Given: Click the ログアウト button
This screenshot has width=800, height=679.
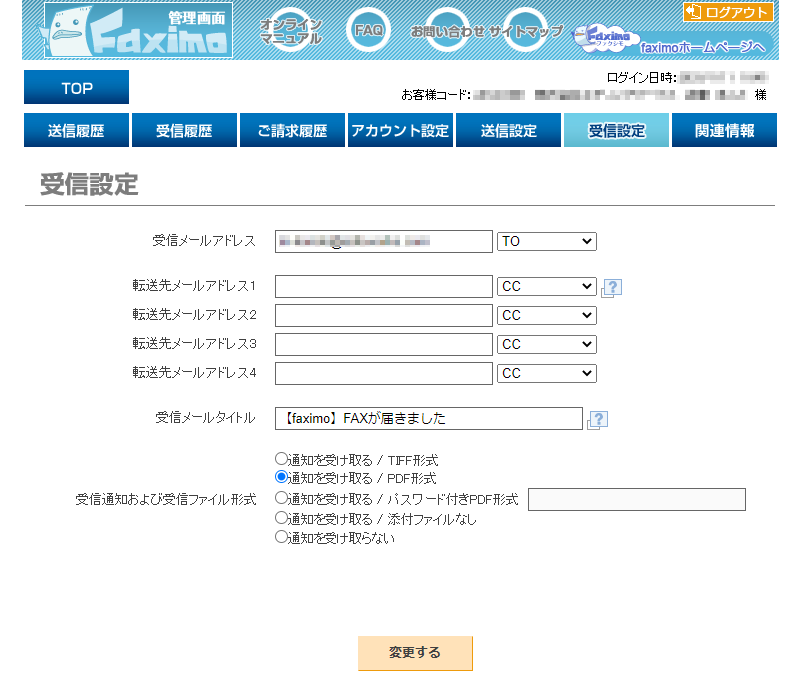Looking at the screenshot, I should (x=728, y=12).
